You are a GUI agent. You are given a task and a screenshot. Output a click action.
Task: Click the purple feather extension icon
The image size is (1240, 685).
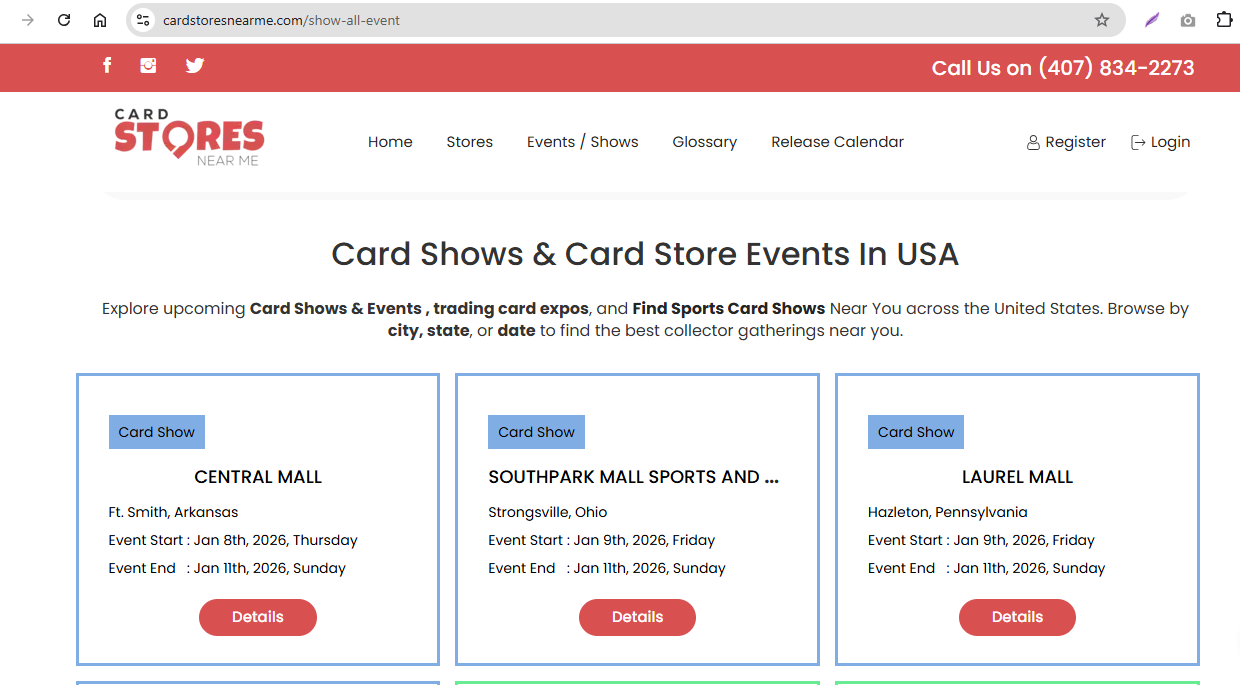coord(1151,20)
